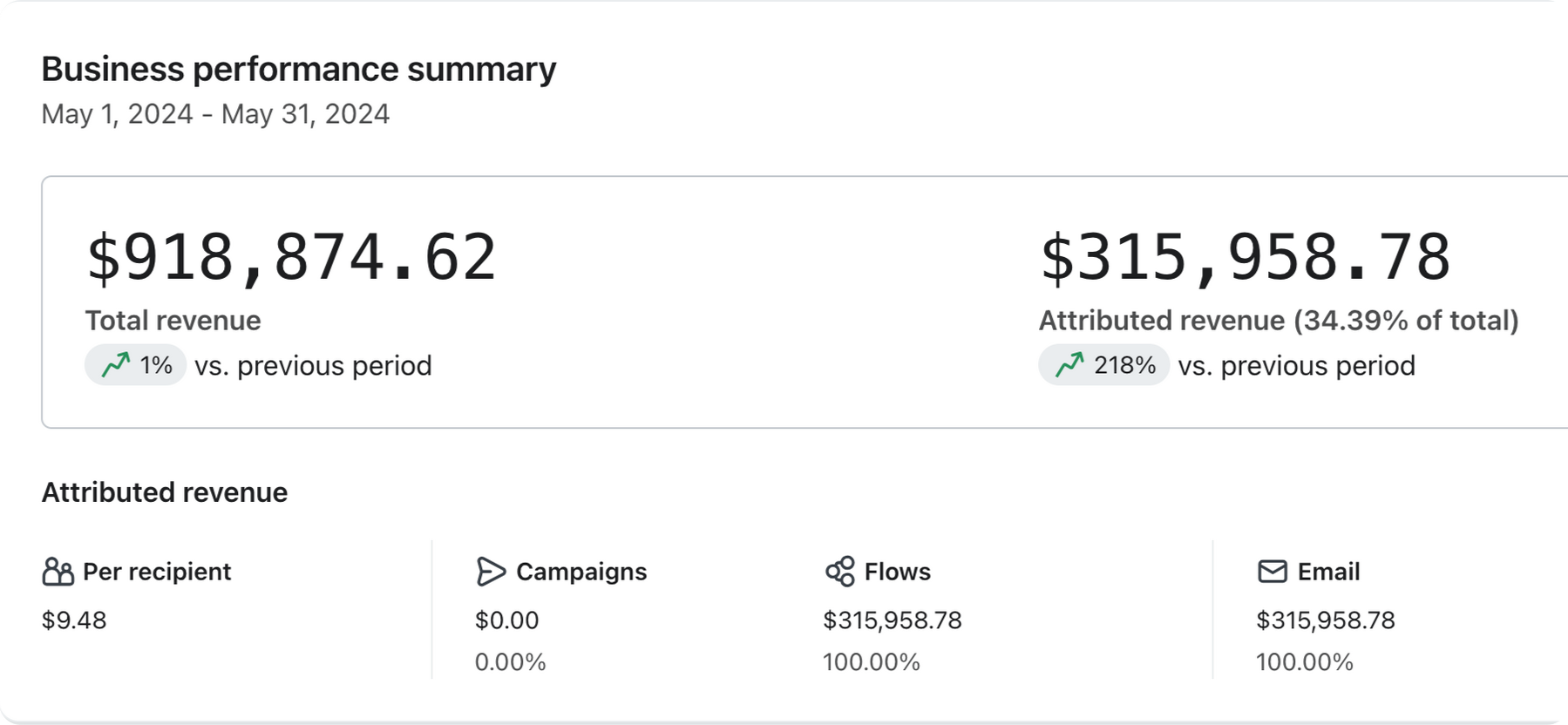Open the Campaigns revenue label
This screenshot has width=1568, height=725.
pyautogui.click(x=581, y=572)
